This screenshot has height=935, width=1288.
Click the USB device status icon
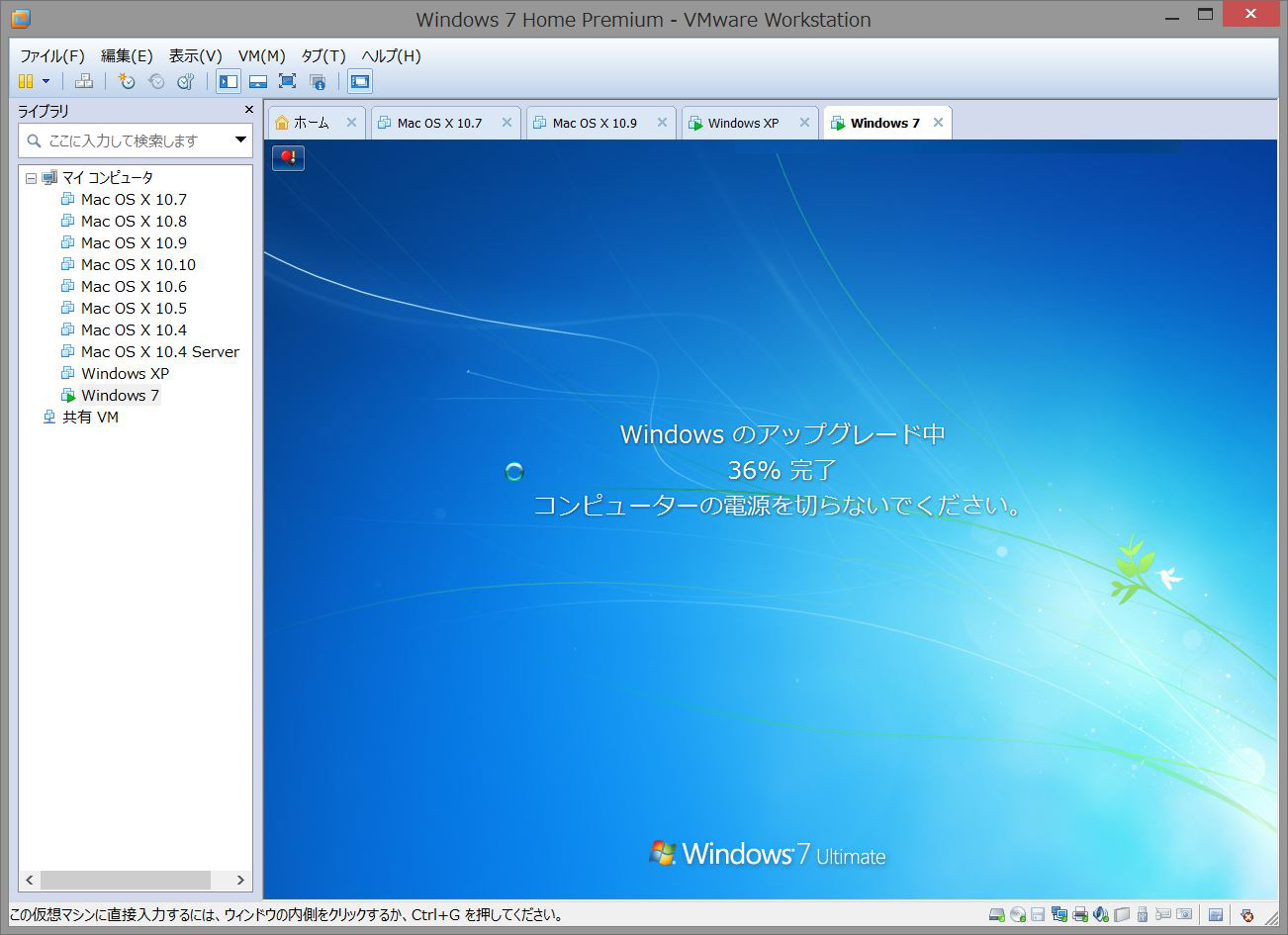[x=1143, y=915]
